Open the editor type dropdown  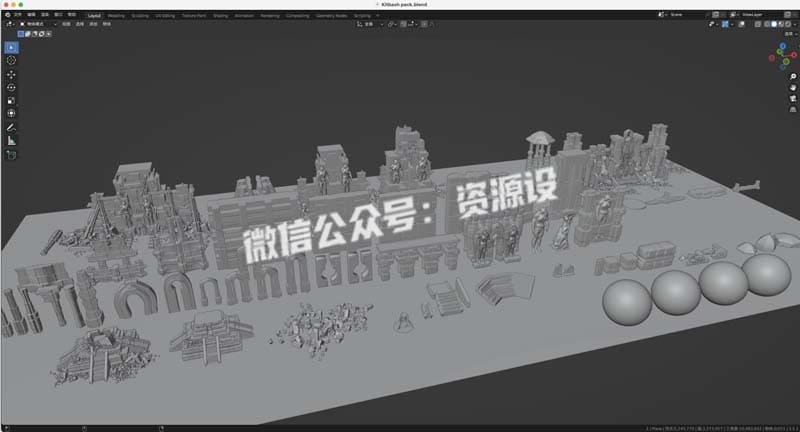(10, 24)
